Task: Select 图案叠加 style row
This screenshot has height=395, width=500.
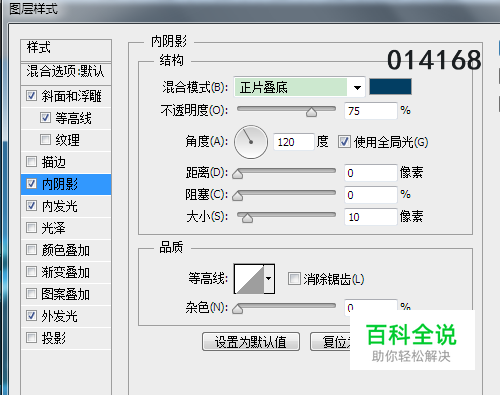Action: coord(66,294)
